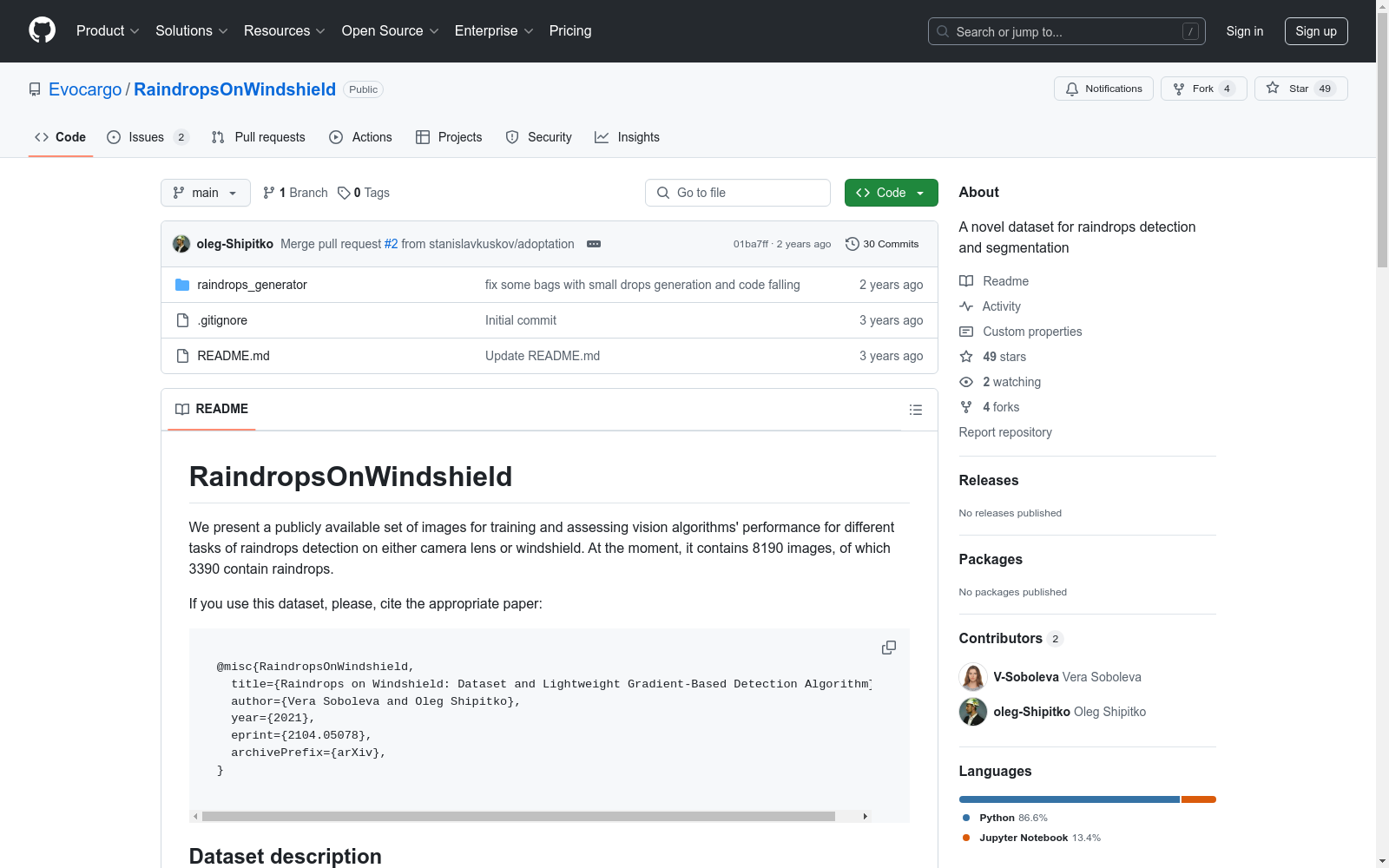This screenshot has width=1389, height=868.
Task: Open V-Soboleva contributor avatar
Action: click(x=973, y=677)
